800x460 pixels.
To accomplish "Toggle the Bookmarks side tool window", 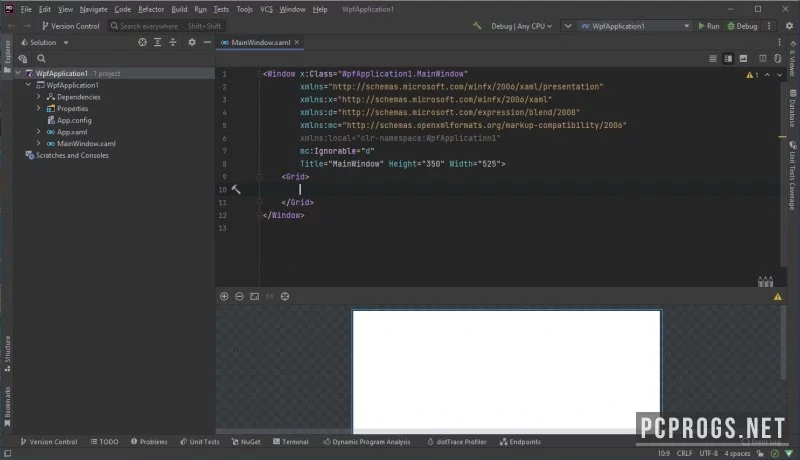I will point(7,406).
